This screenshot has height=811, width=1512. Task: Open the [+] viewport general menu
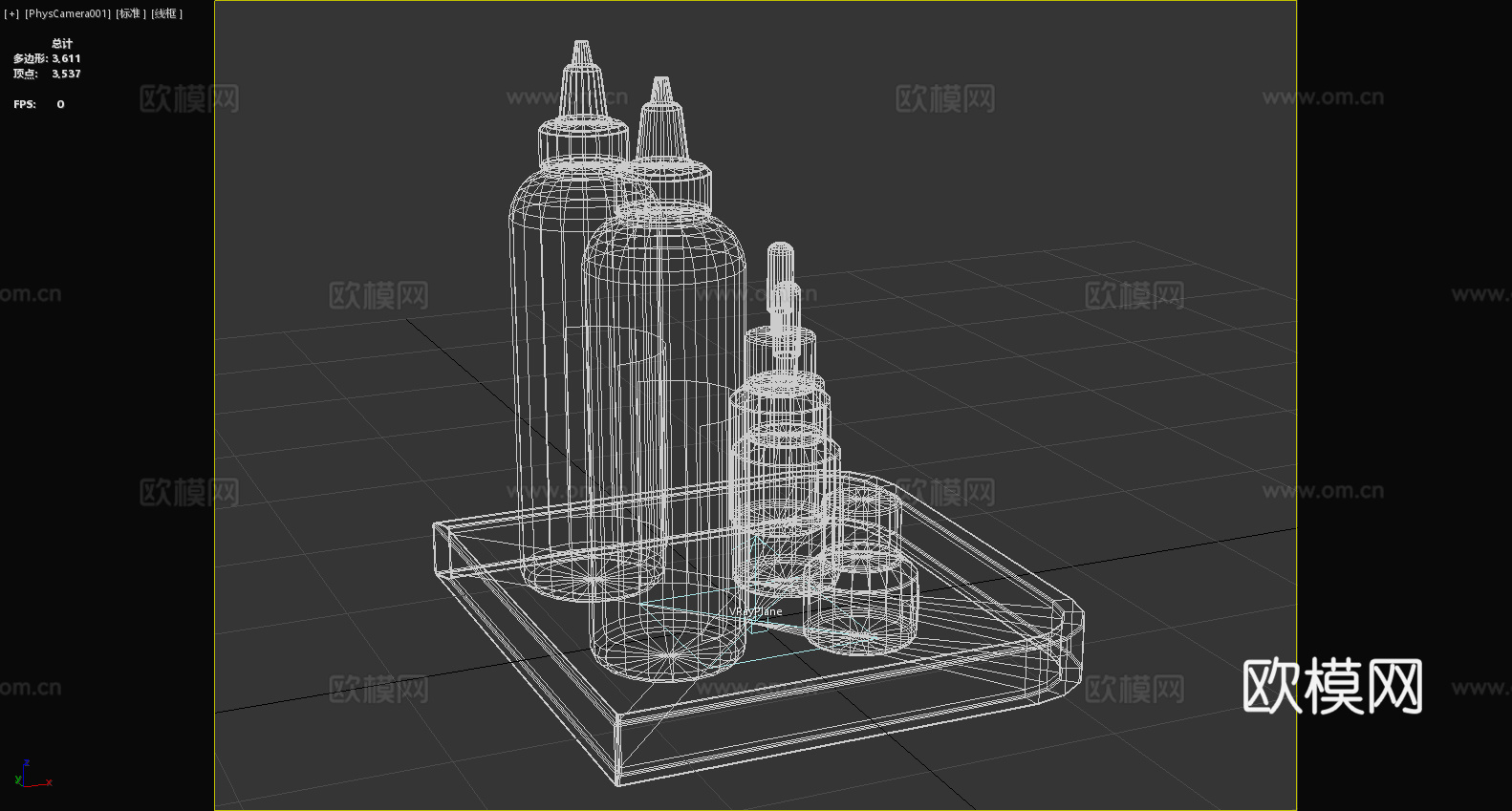11,13
